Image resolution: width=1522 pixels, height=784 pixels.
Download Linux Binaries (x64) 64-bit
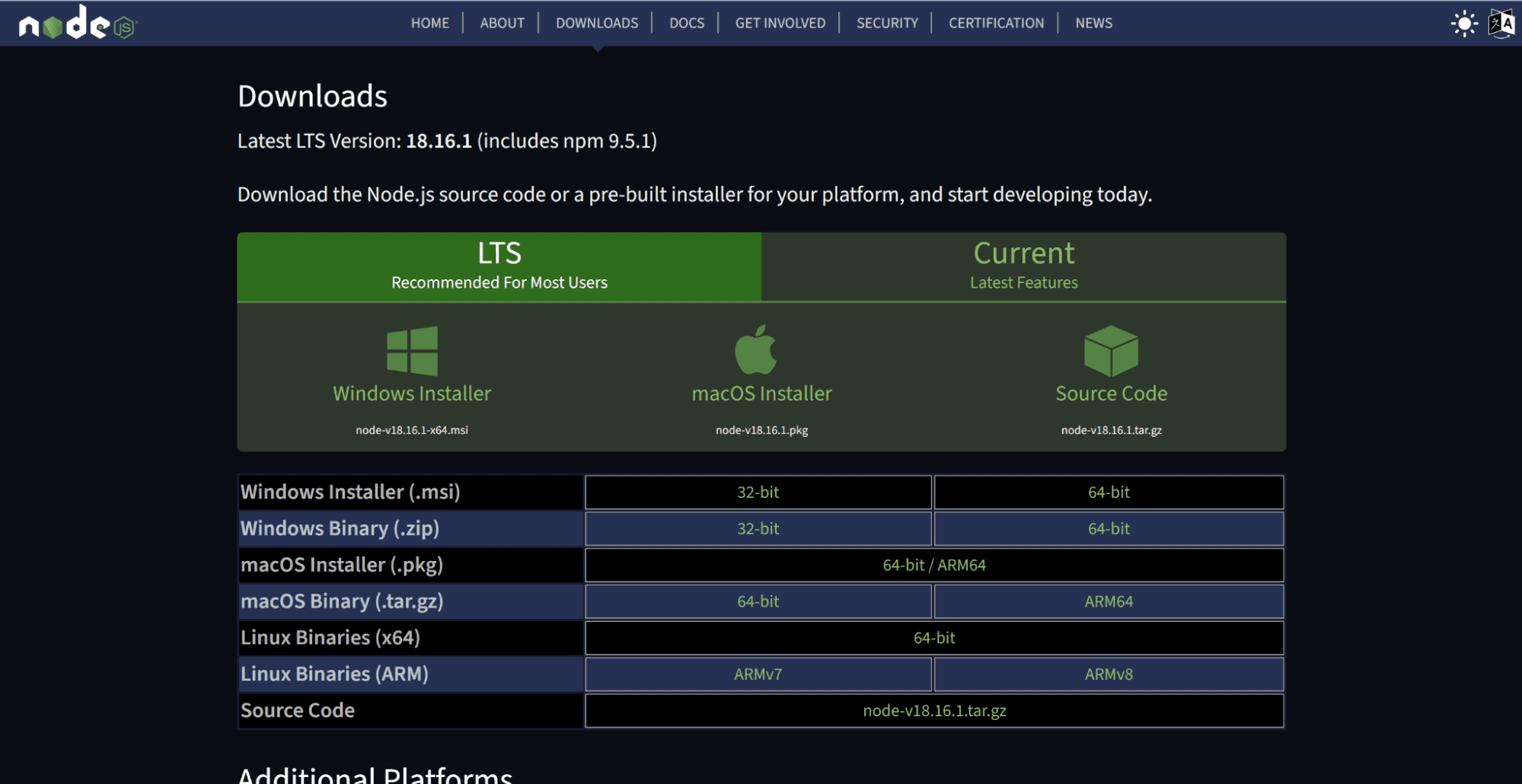934,638
